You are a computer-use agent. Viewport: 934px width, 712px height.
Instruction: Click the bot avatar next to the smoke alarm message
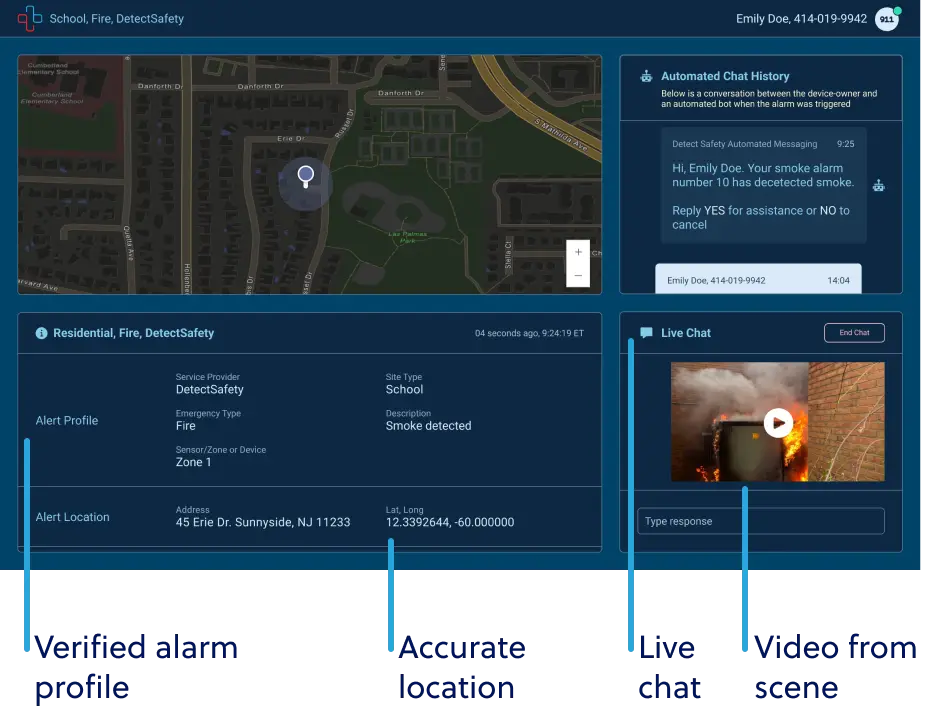click(878, 185)
